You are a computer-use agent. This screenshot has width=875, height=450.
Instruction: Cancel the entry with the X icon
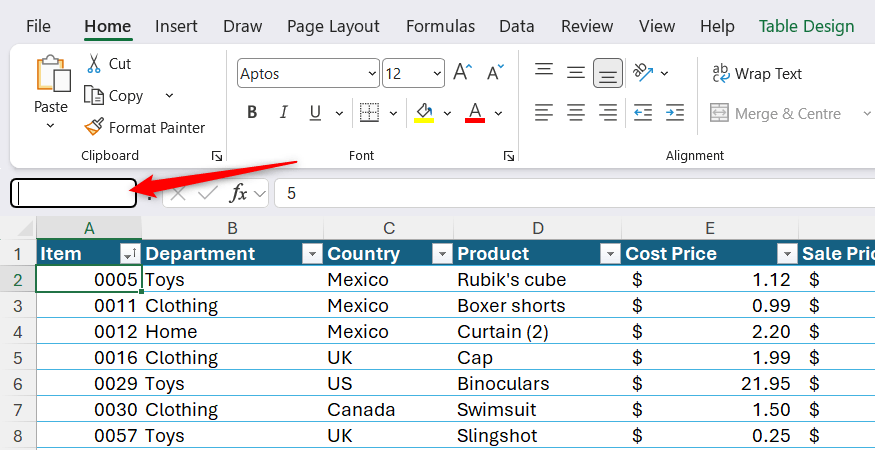click(x=177, y=194)
